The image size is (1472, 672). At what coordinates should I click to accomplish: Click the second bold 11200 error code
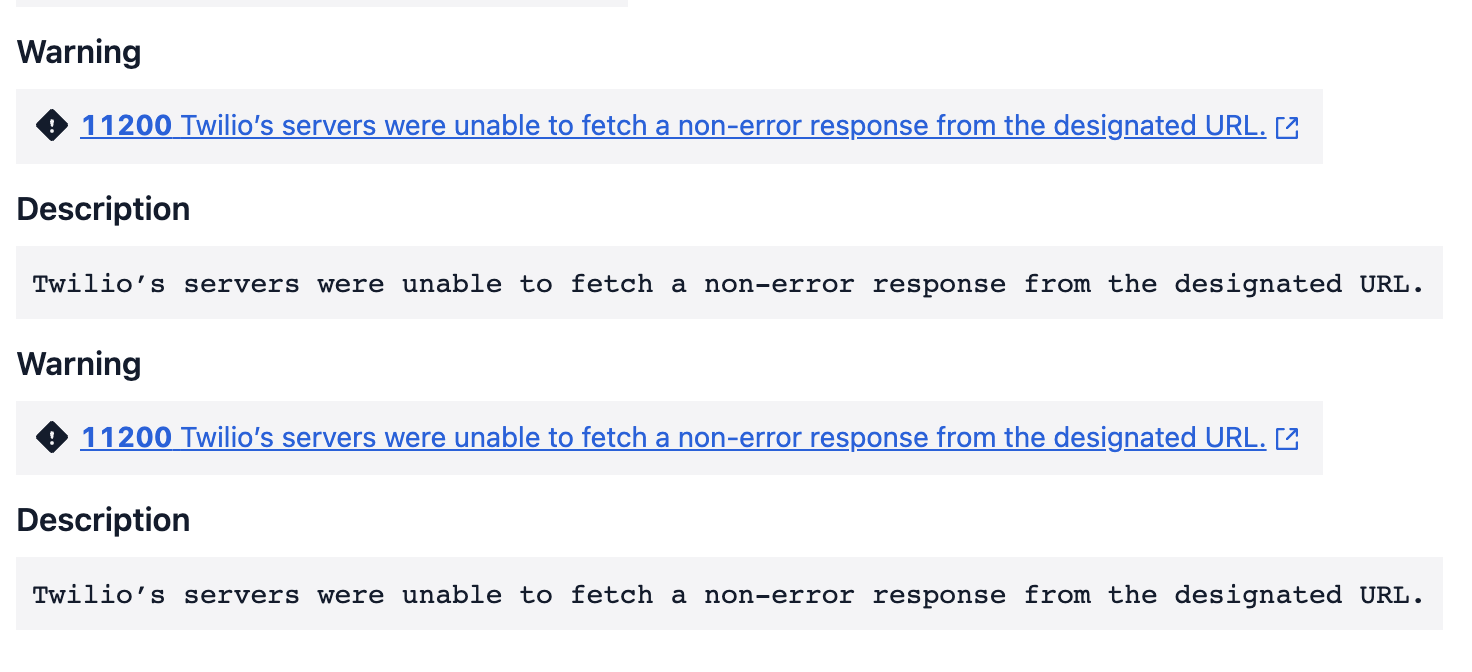coord(126,438)
